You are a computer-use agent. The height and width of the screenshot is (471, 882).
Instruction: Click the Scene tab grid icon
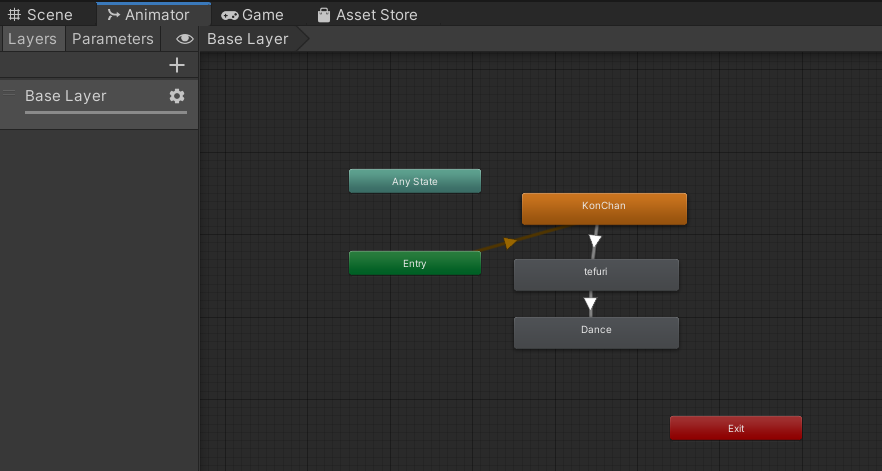pos(15,15)
